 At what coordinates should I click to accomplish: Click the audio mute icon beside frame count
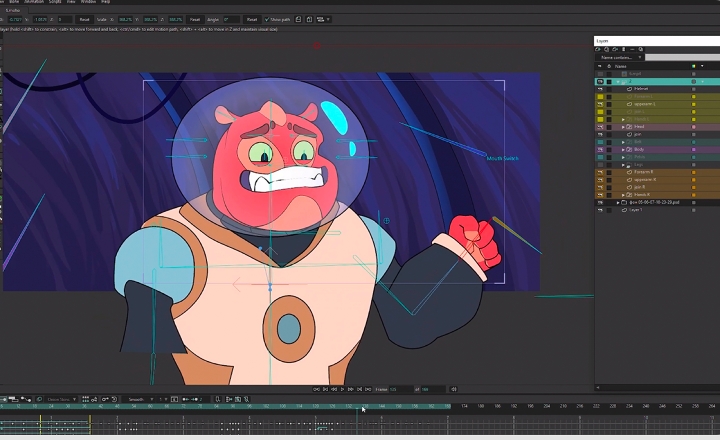[454, 389]
